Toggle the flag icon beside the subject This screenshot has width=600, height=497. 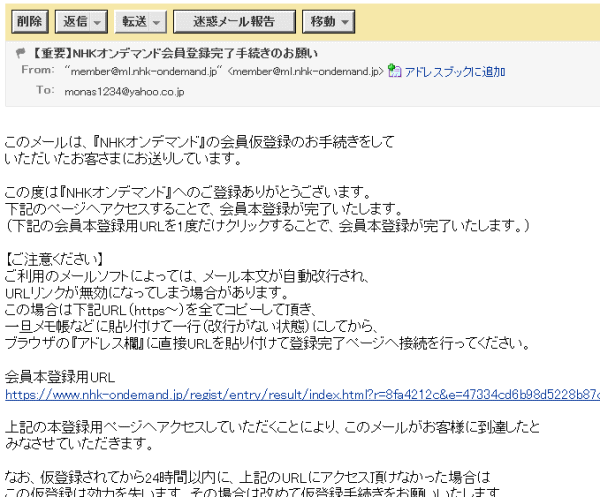tap(21, 53)
